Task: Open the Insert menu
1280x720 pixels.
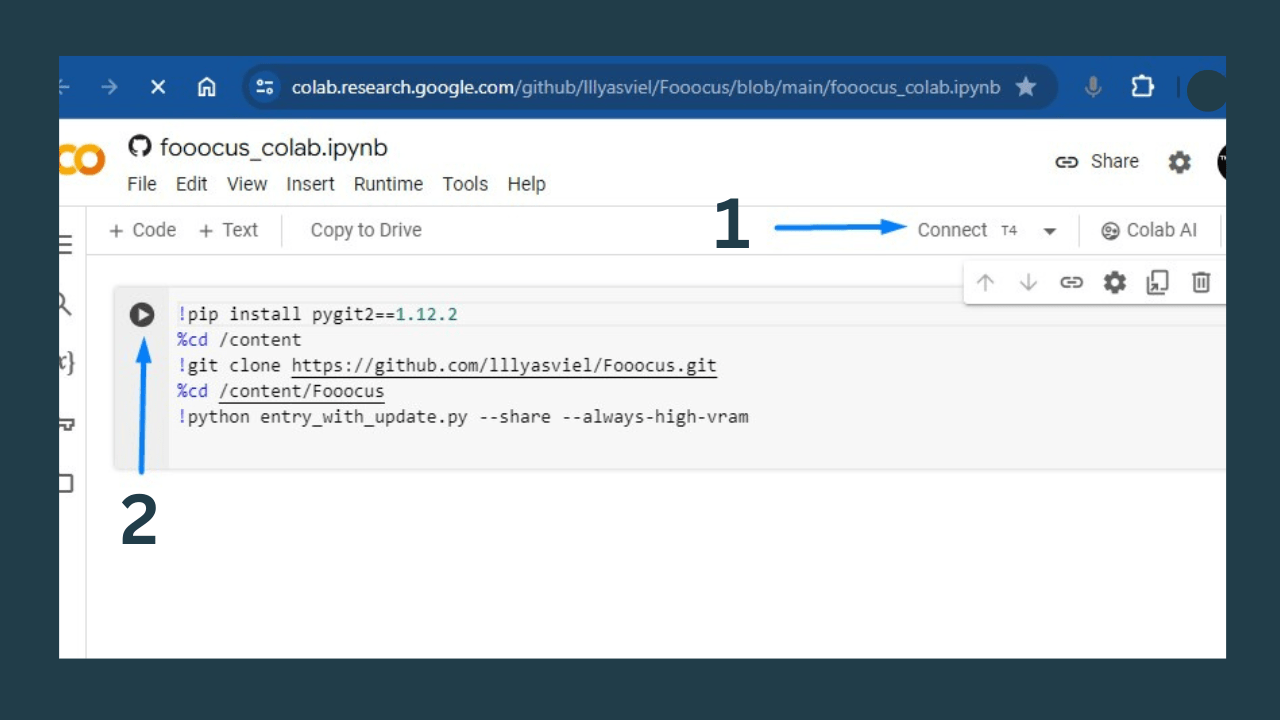Action: tap(311, 184)
